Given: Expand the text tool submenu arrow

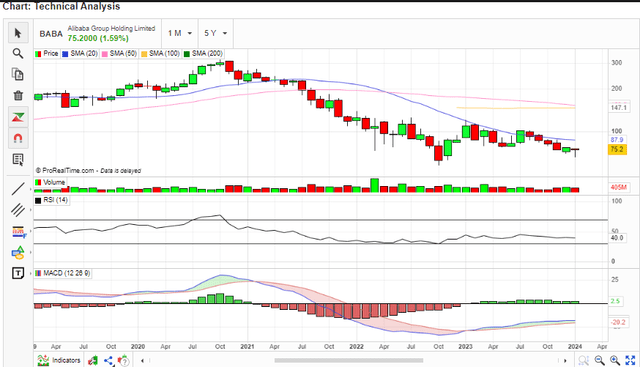Looking at the screenshot, I should pyautogui.click(x=31, y=273).
